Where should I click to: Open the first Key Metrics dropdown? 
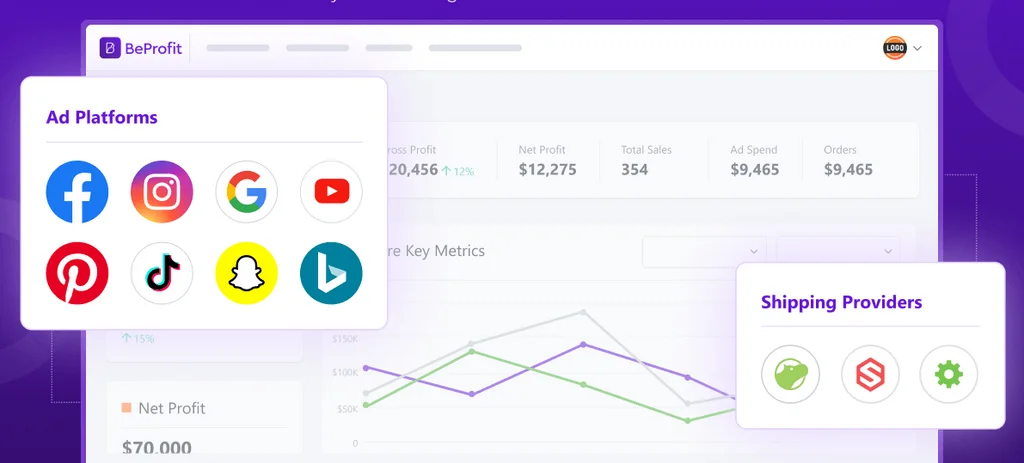tap(704, 251)
